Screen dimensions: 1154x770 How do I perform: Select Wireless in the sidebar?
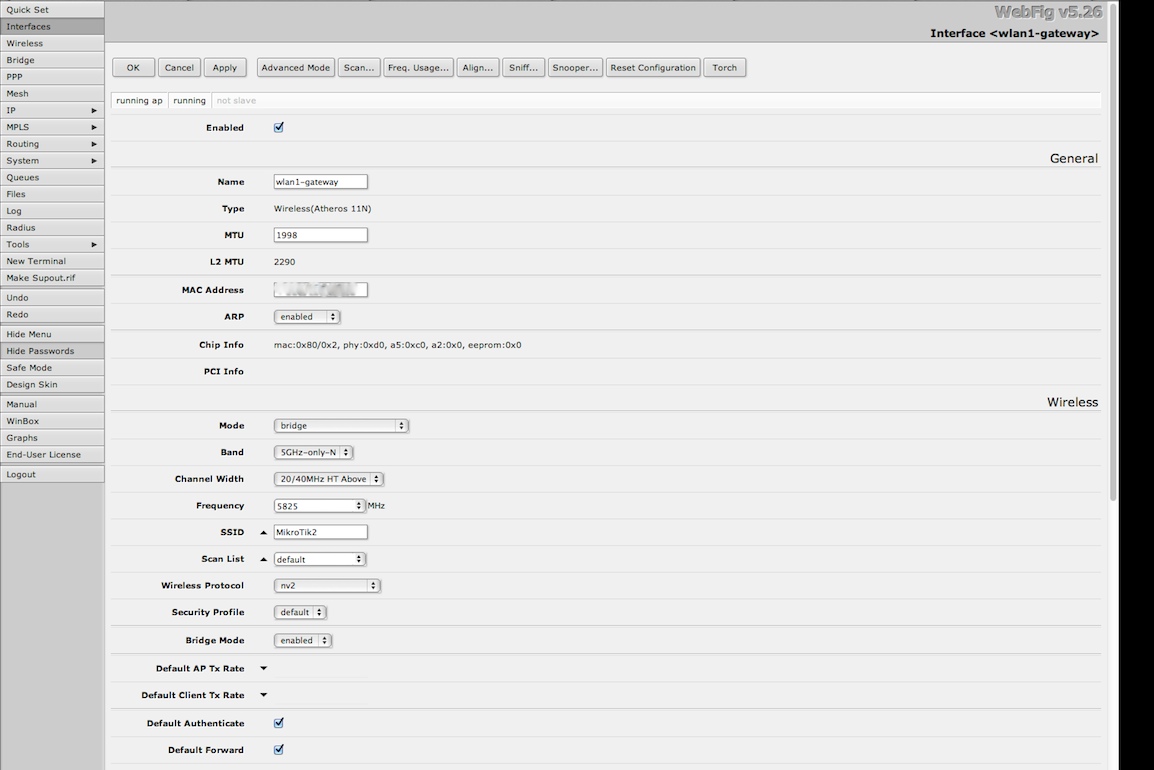52,44
